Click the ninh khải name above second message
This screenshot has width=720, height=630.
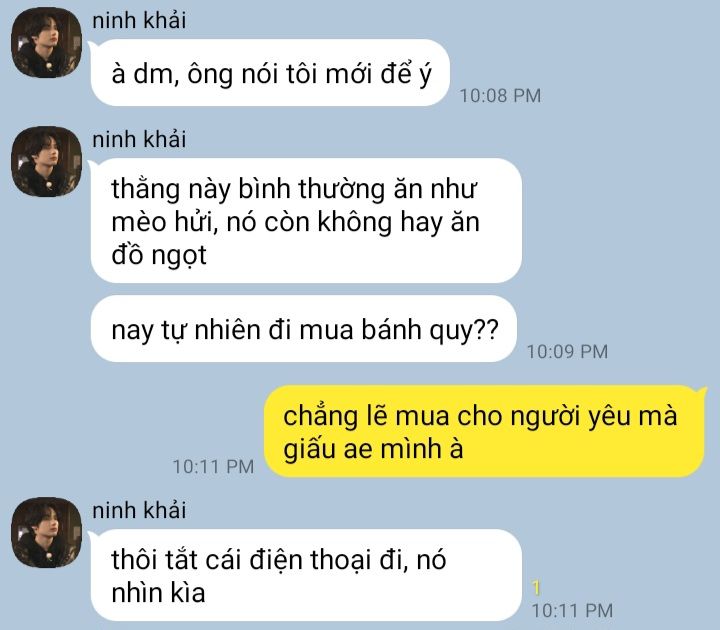(139, 140)
